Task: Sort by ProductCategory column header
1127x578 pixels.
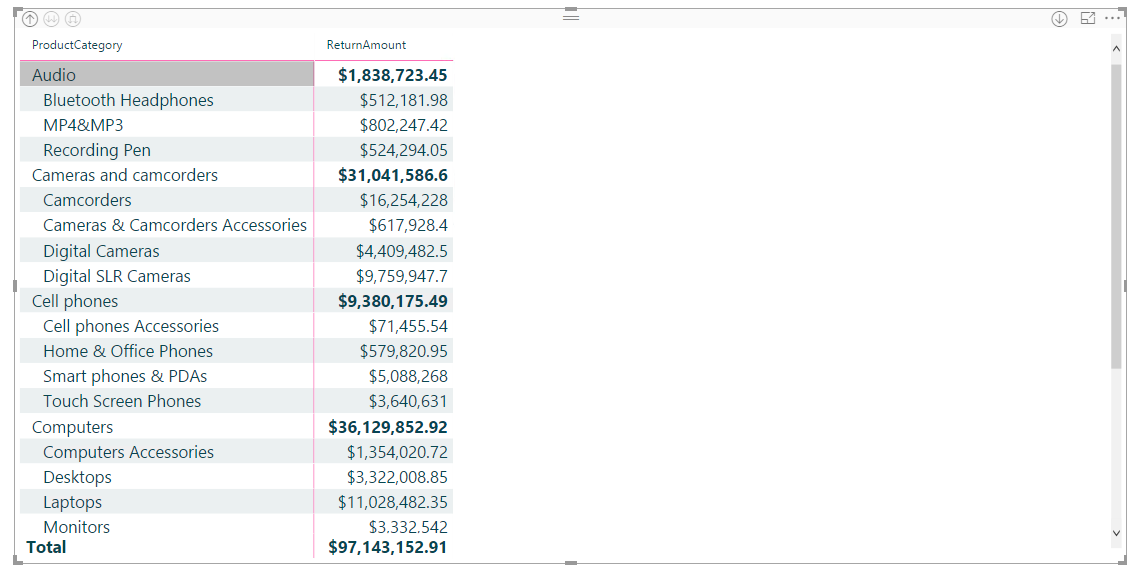Action: (77, 45)
